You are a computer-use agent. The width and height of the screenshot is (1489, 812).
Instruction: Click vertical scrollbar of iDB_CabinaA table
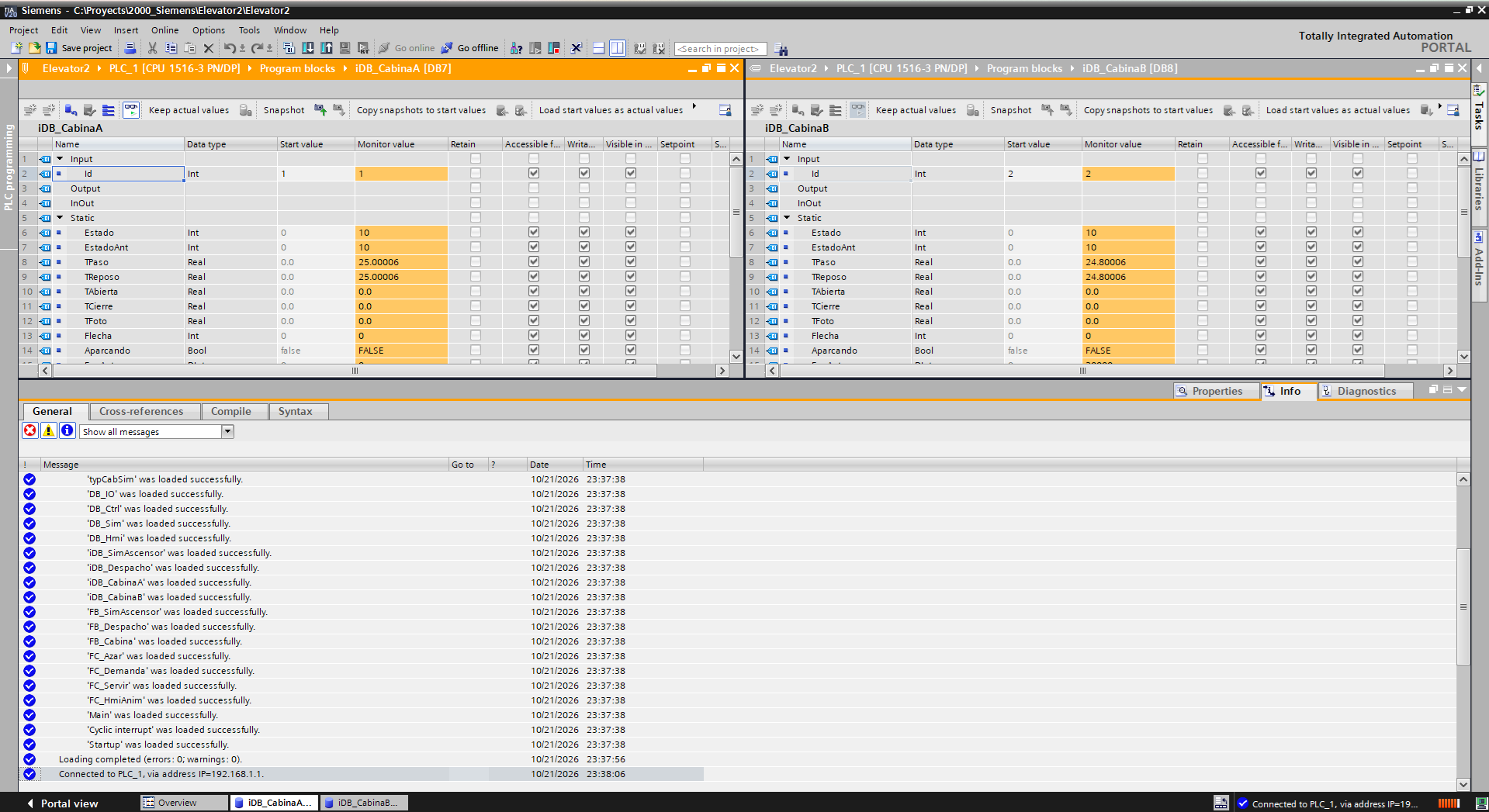click(x=736, y=211)
